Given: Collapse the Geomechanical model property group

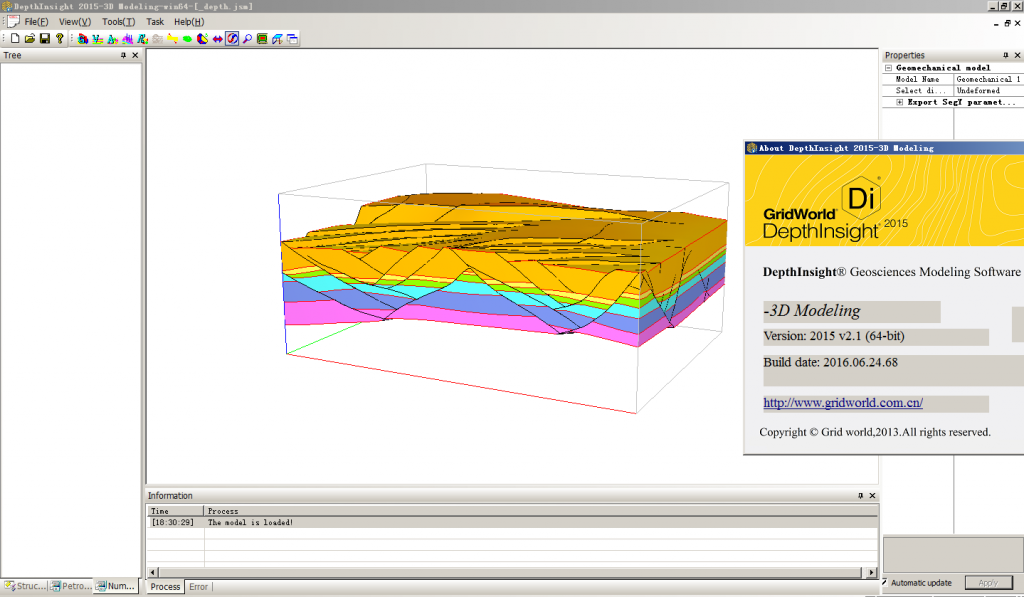Looking at the screenshot, I should pyautogui.click(x=889, y=68).
